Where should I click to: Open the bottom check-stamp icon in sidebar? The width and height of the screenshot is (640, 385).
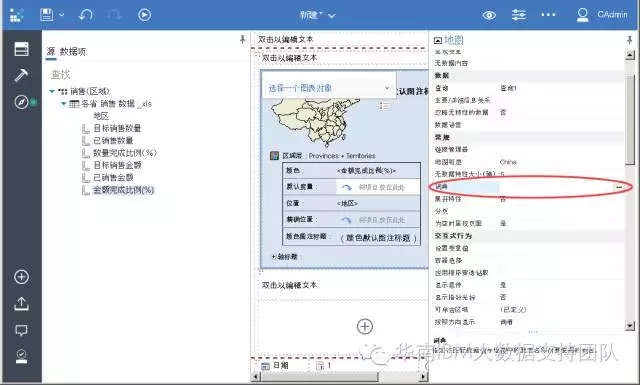(x=21, y=356)
